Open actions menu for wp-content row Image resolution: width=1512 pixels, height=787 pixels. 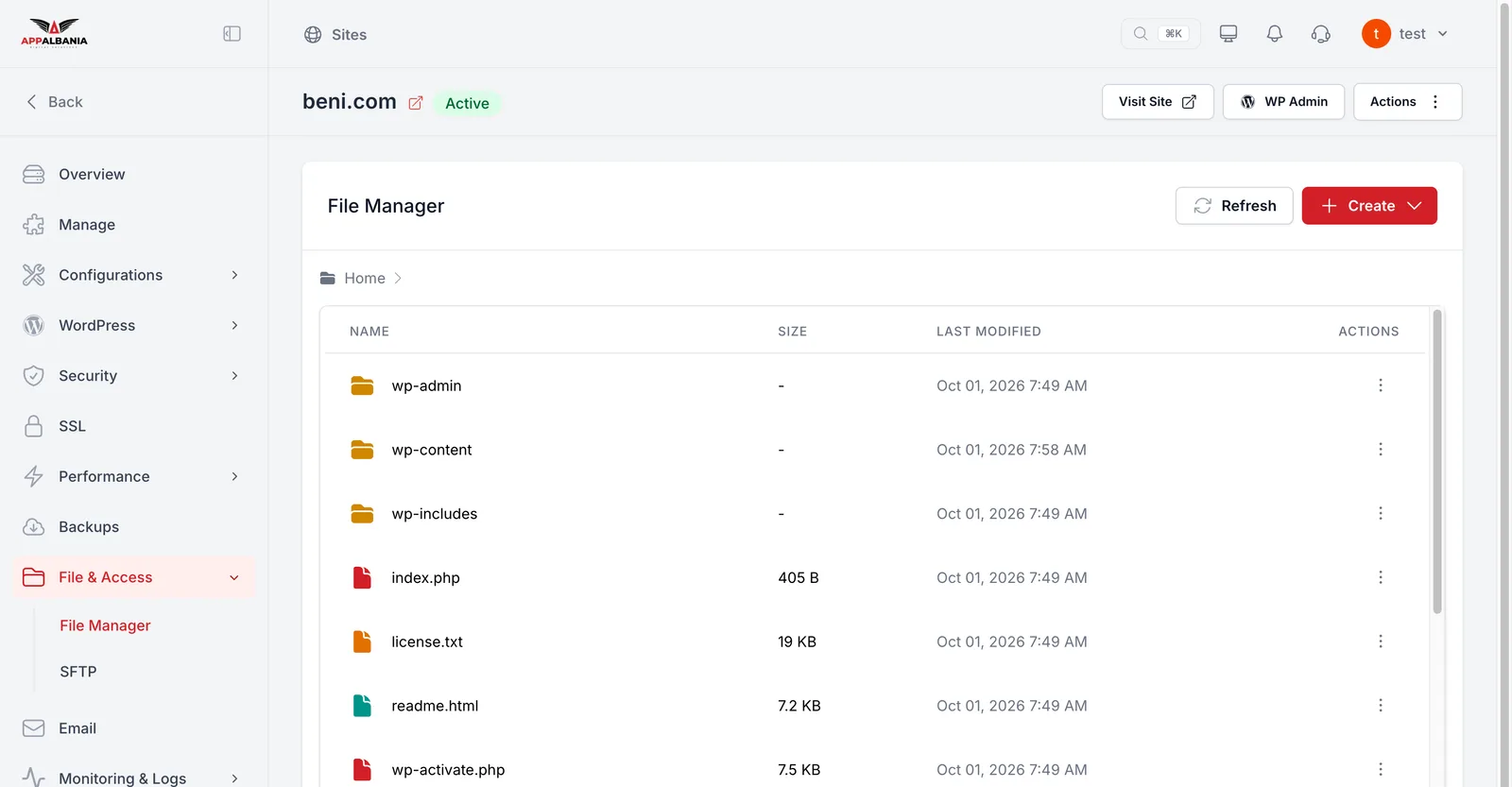1381,450
